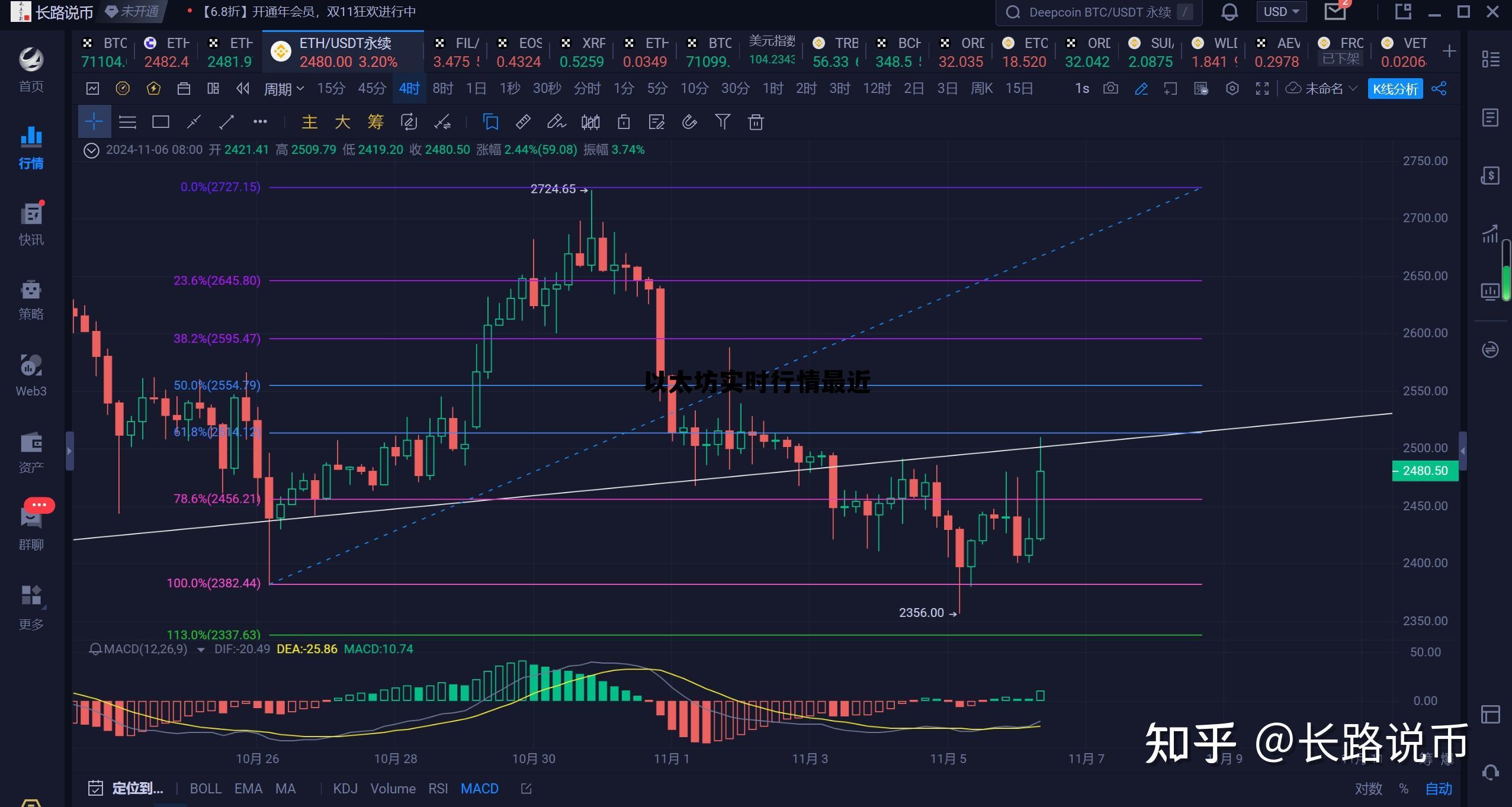The width and height of the screenshot is (1512, 807).
Task: Click the K线分析 button
Action: (1395, 89)
